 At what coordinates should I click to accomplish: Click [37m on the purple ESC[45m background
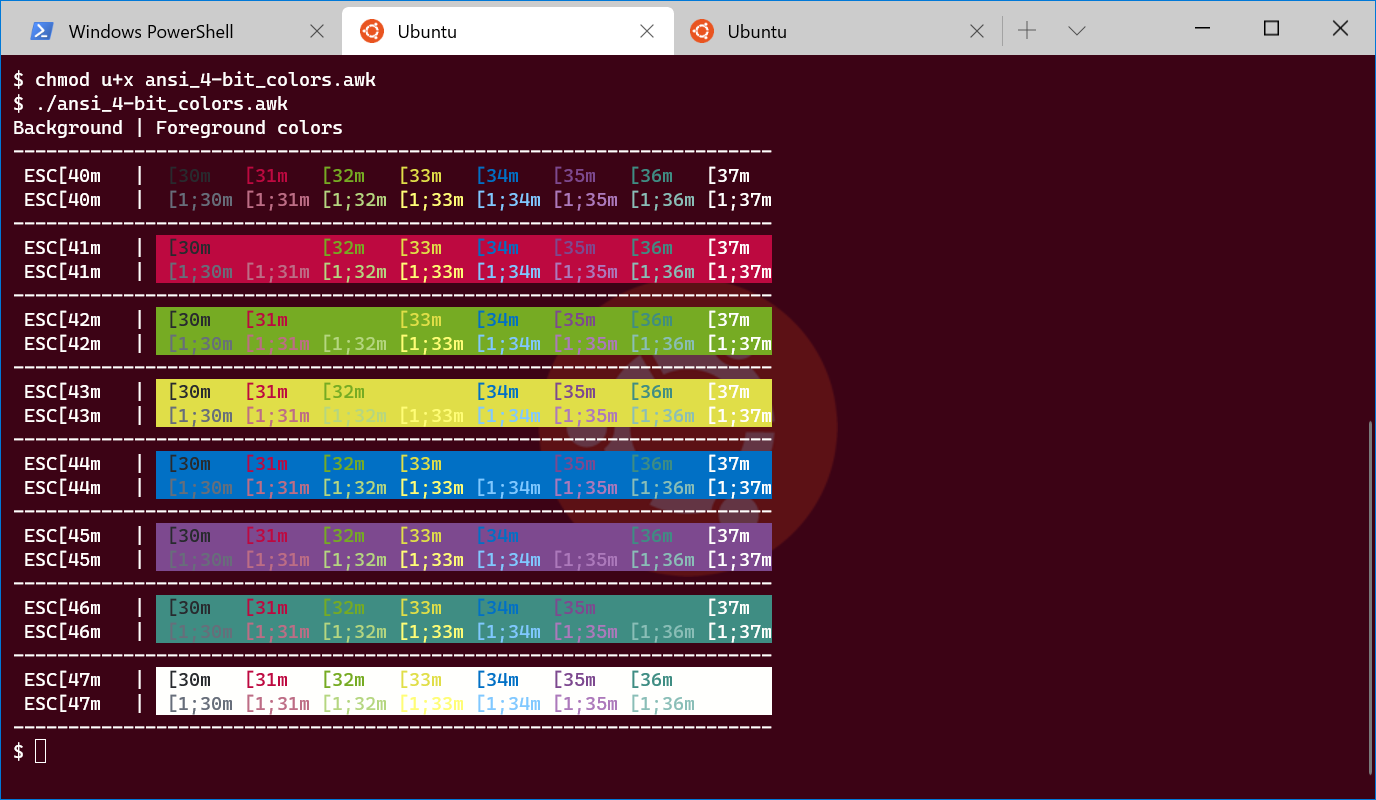click(x=728, y=536)
